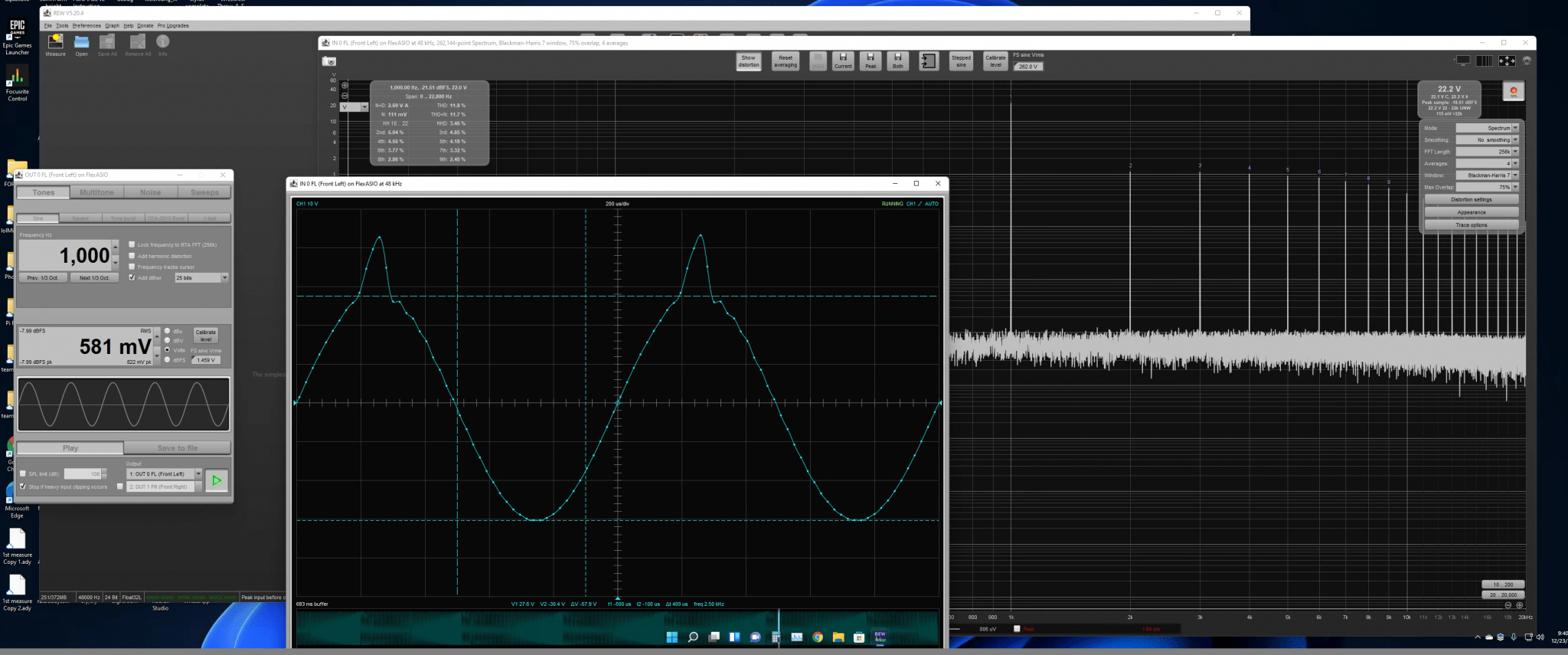Open Preferences menu in REW

tap(87, 25)
